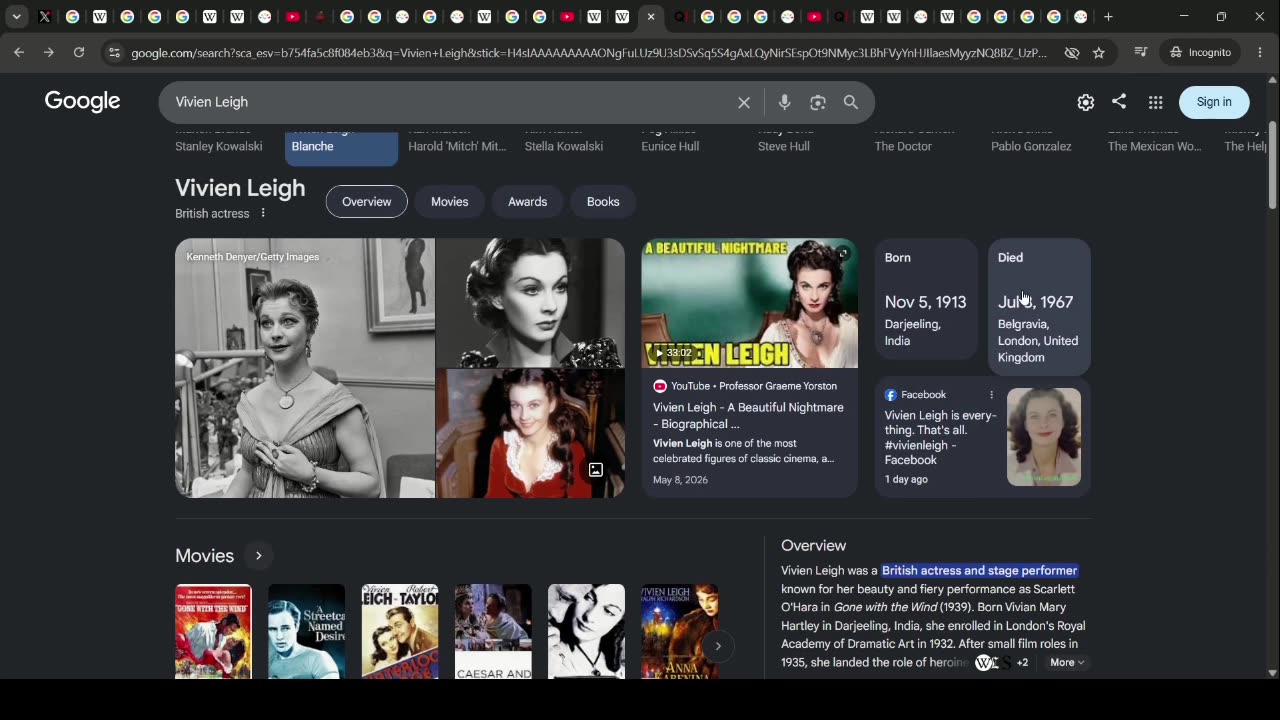Clear the search box with X icon
The image size is (1280, 720).
(x=744, y=102)
